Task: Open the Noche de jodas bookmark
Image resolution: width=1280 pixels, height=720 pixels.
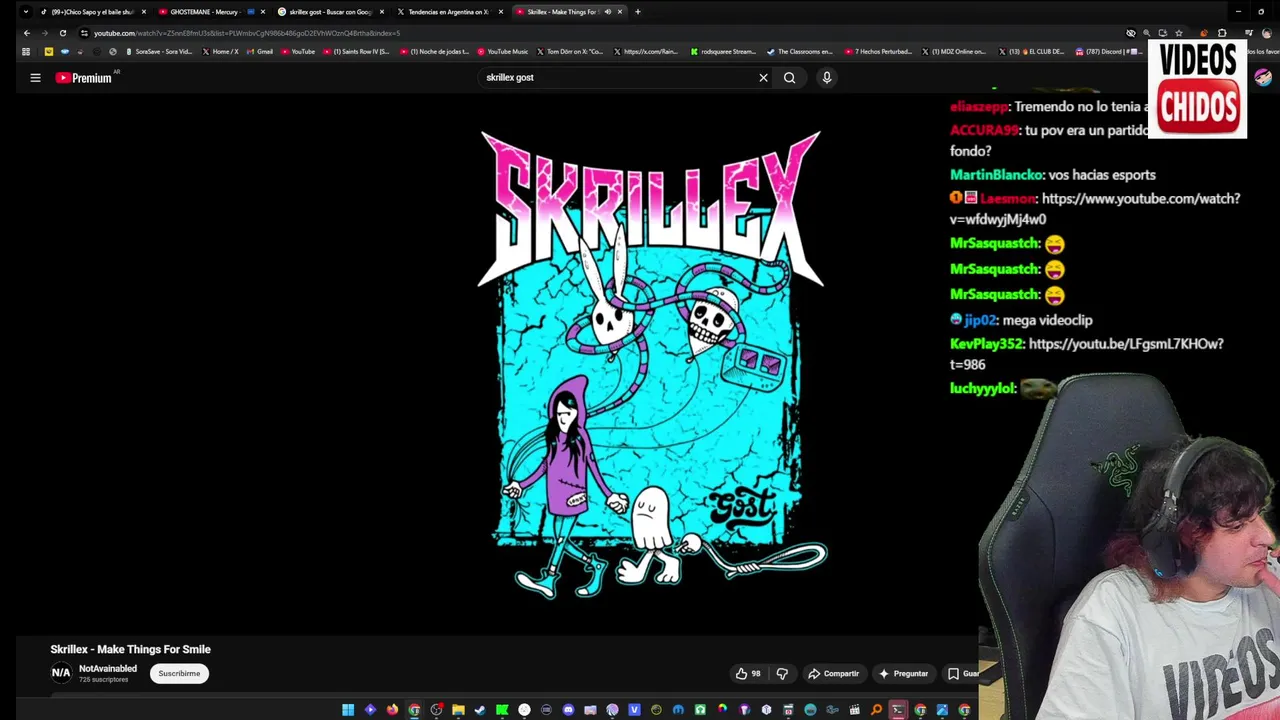Action: click(435, 51)
